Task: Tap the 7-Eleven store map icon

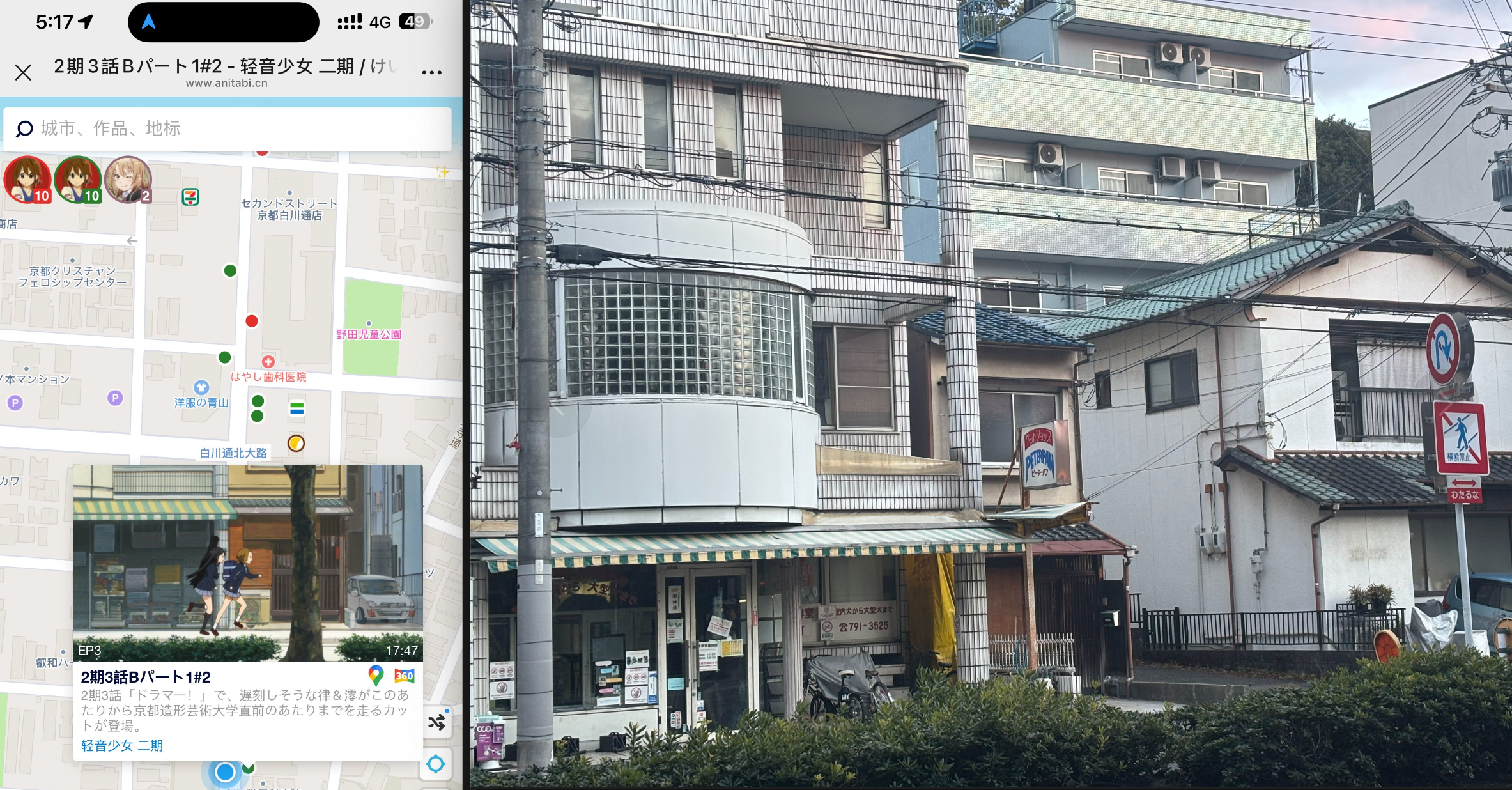Action: (x=190, y=197)
